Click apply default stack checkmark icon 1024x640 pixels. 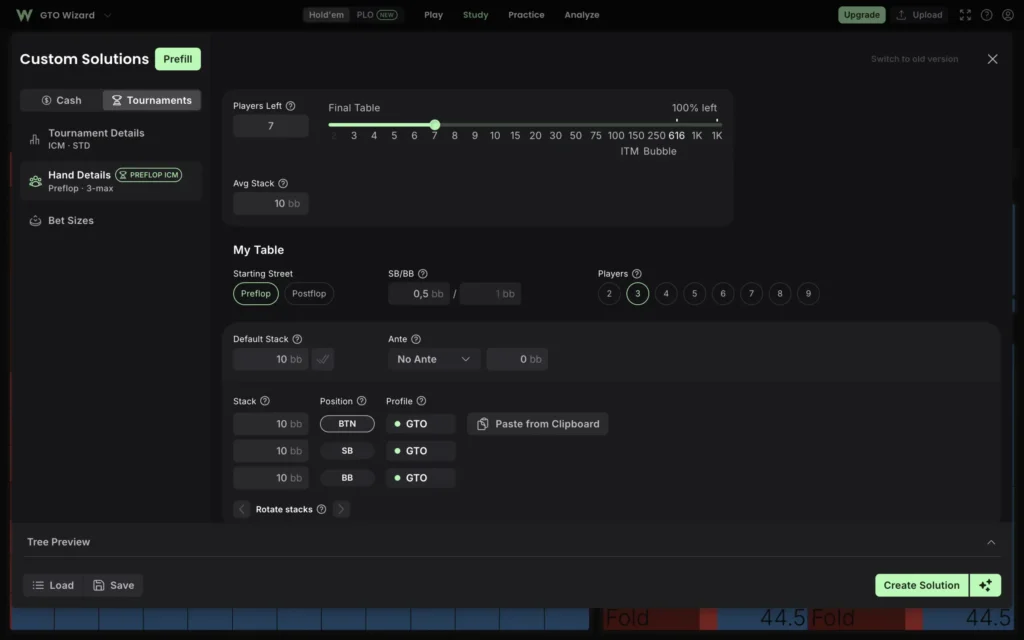[323, 359]
